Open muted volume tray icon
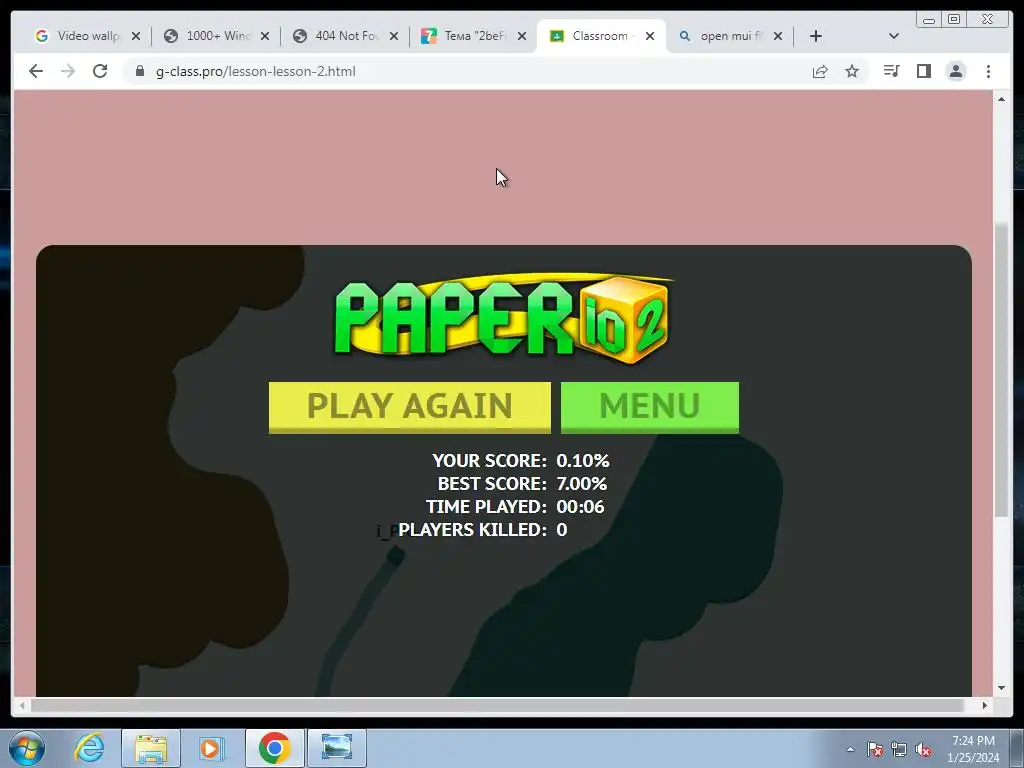The image size is (1024, 768). click(x=923, y=749)
